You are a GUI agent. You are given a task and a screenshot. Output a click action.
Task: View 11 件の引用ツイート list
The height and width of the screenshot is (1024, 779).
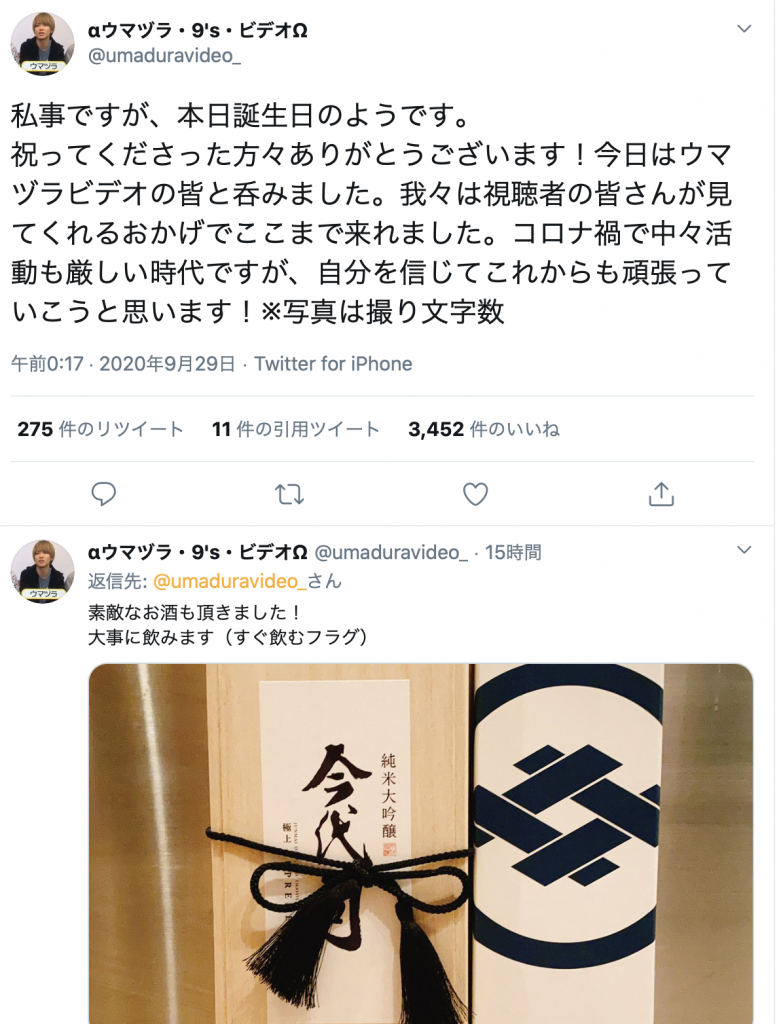[x=295, y=429]
